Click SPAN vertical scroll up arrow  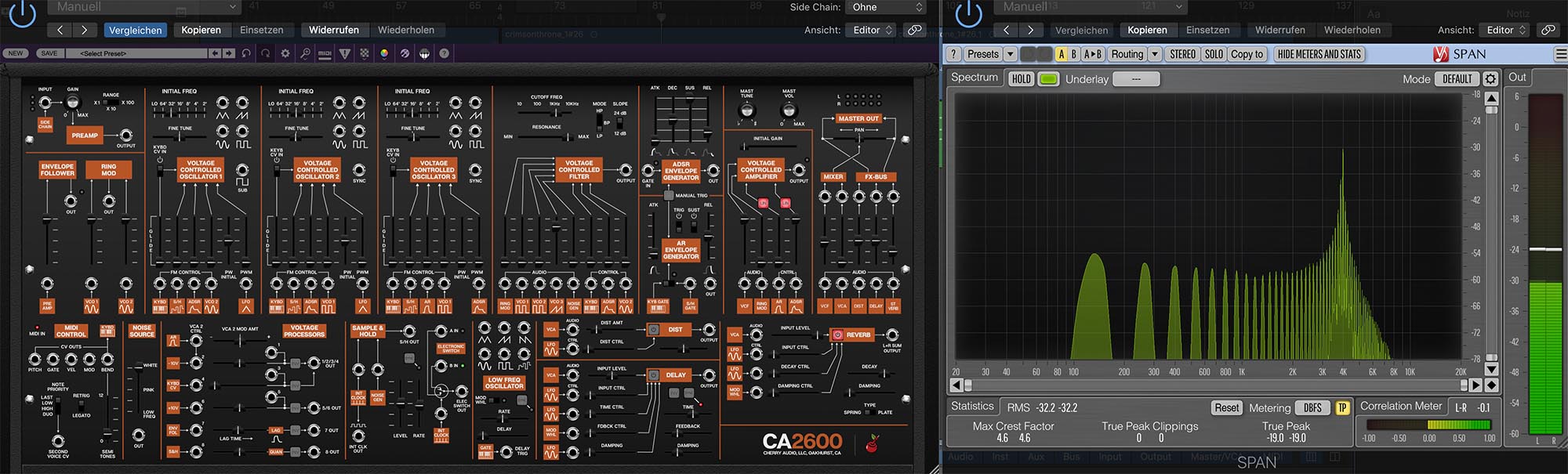(x=1491, y=99)
